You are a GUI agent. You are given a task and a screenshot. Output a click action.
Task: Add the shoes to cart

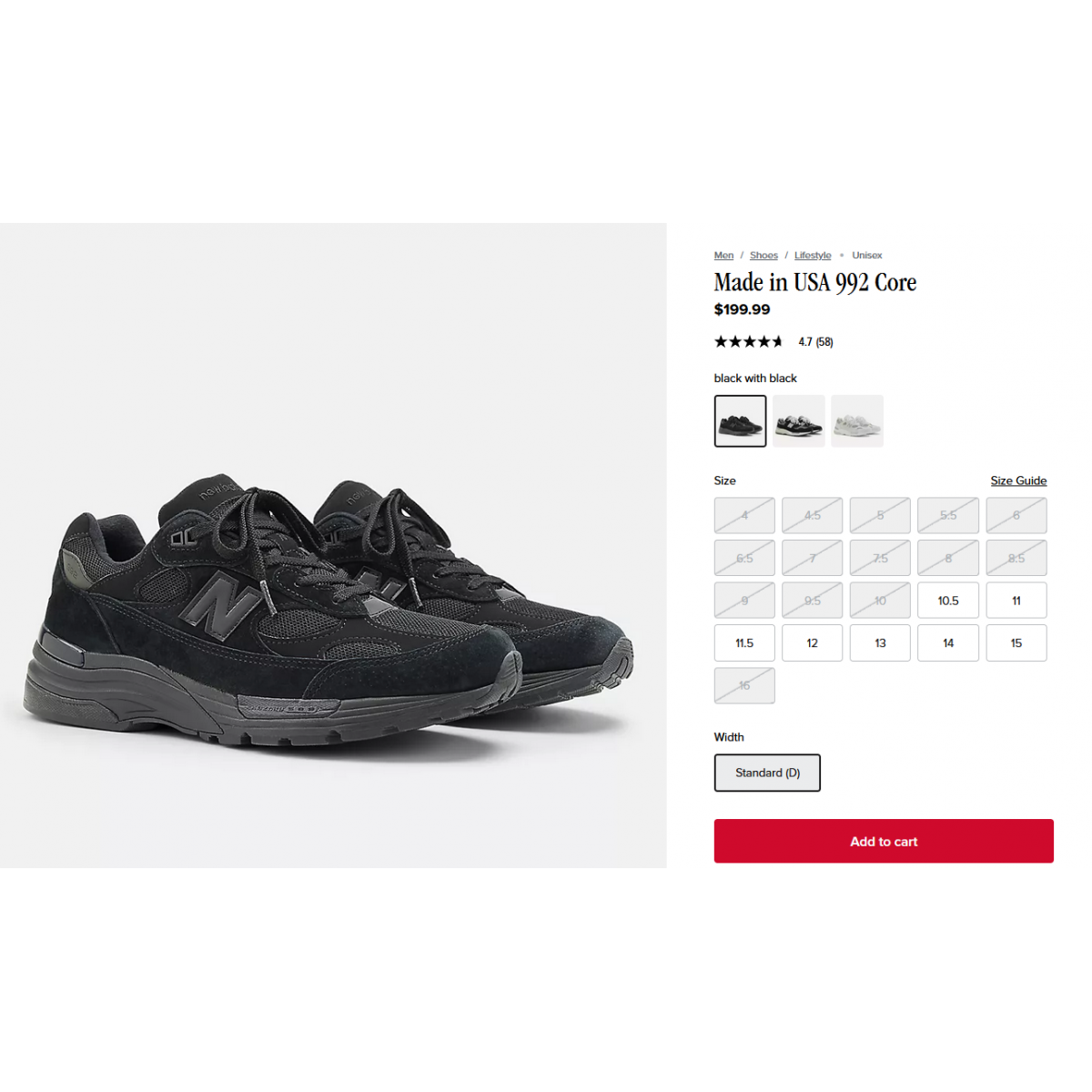[884, 841]
